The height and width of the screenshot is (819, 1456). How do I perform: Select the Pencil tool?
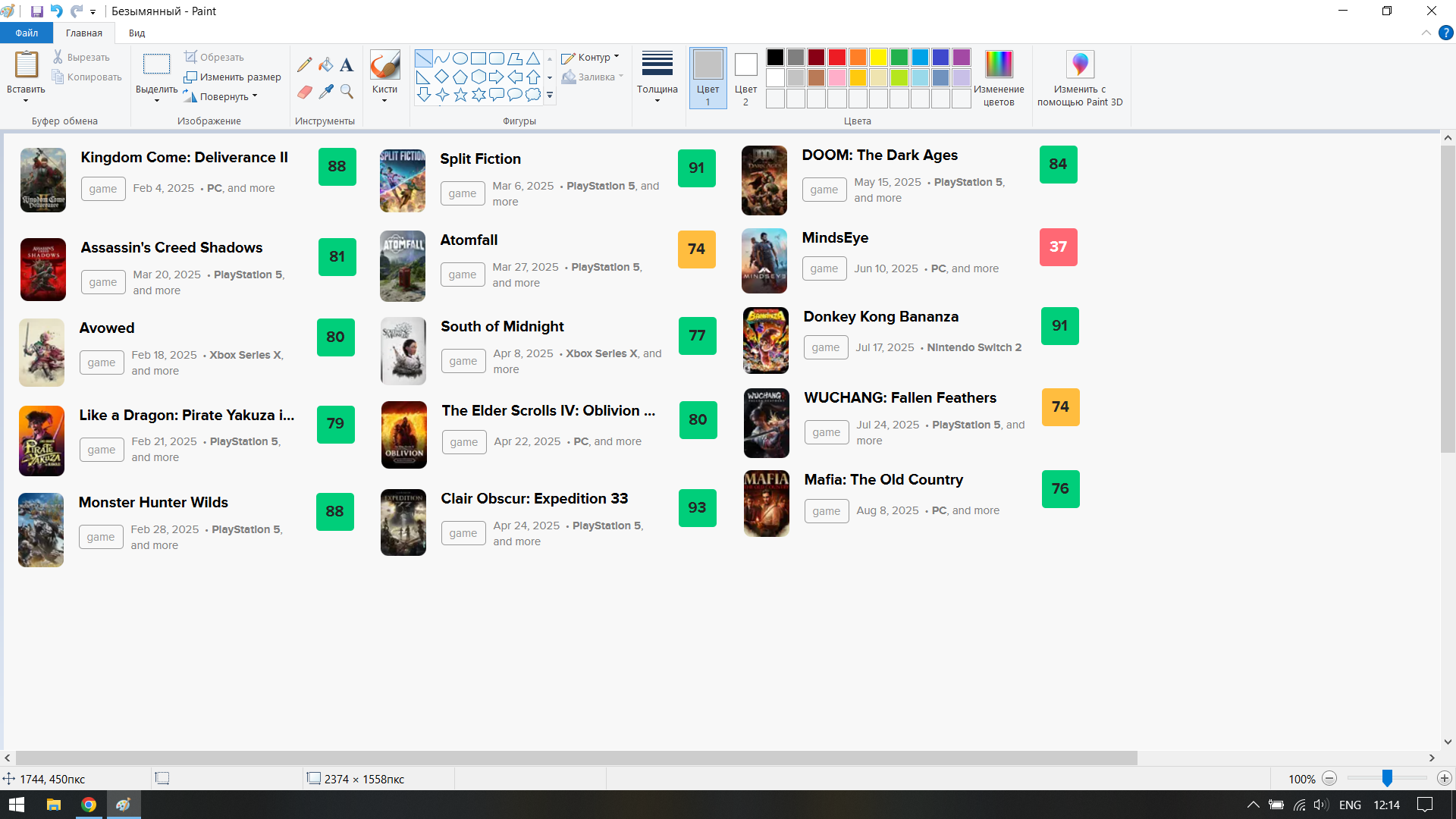click(x=305, y=65)
